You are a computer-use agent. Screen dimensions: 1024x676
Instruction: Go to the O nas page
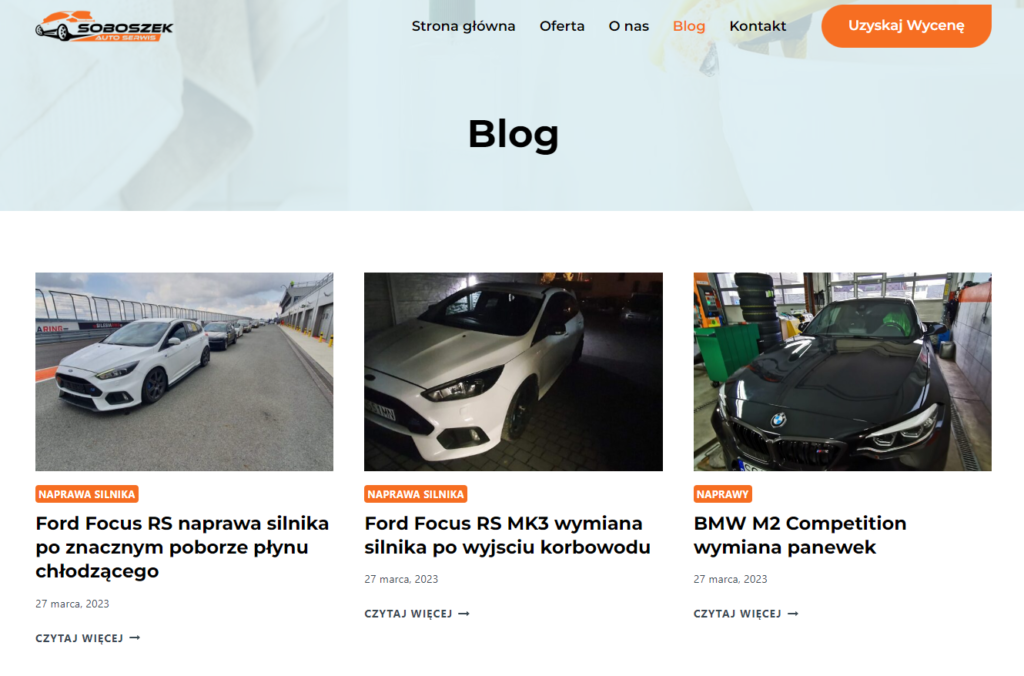[x=628, y=26]
